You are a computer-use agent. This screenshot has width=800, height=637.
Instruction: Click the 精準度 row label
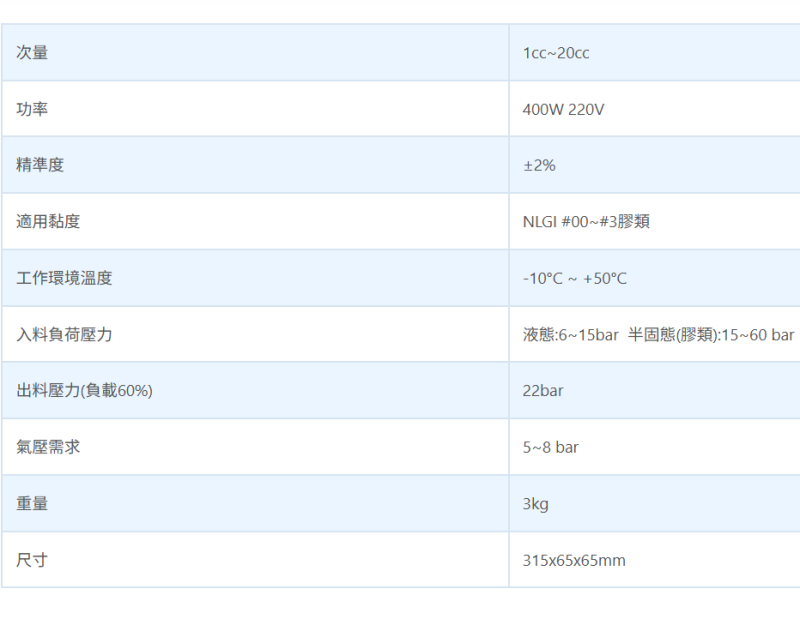40,165
